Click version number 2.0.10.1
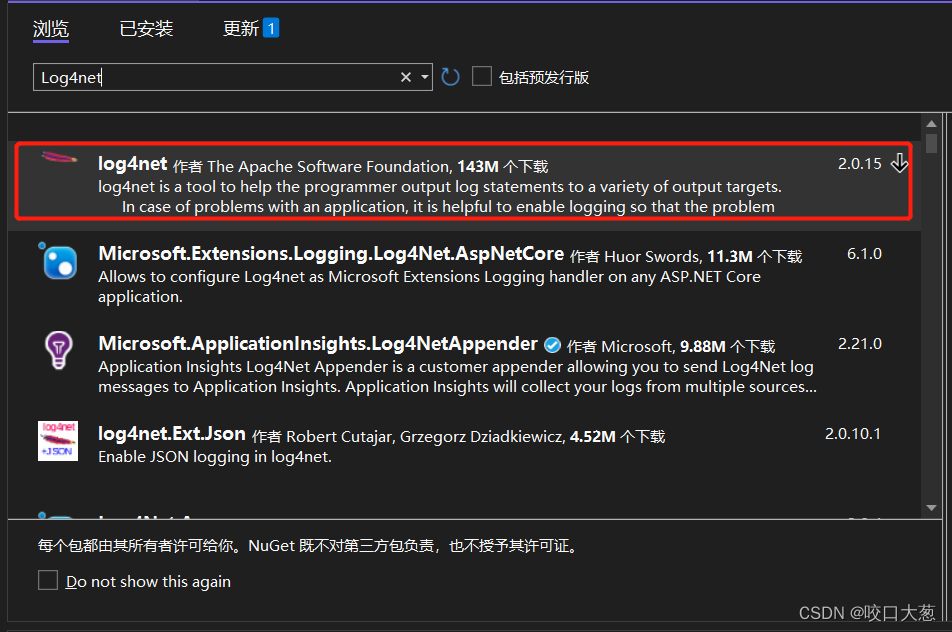952x632 pixels. pyautogui.click(x=852, y=433)
